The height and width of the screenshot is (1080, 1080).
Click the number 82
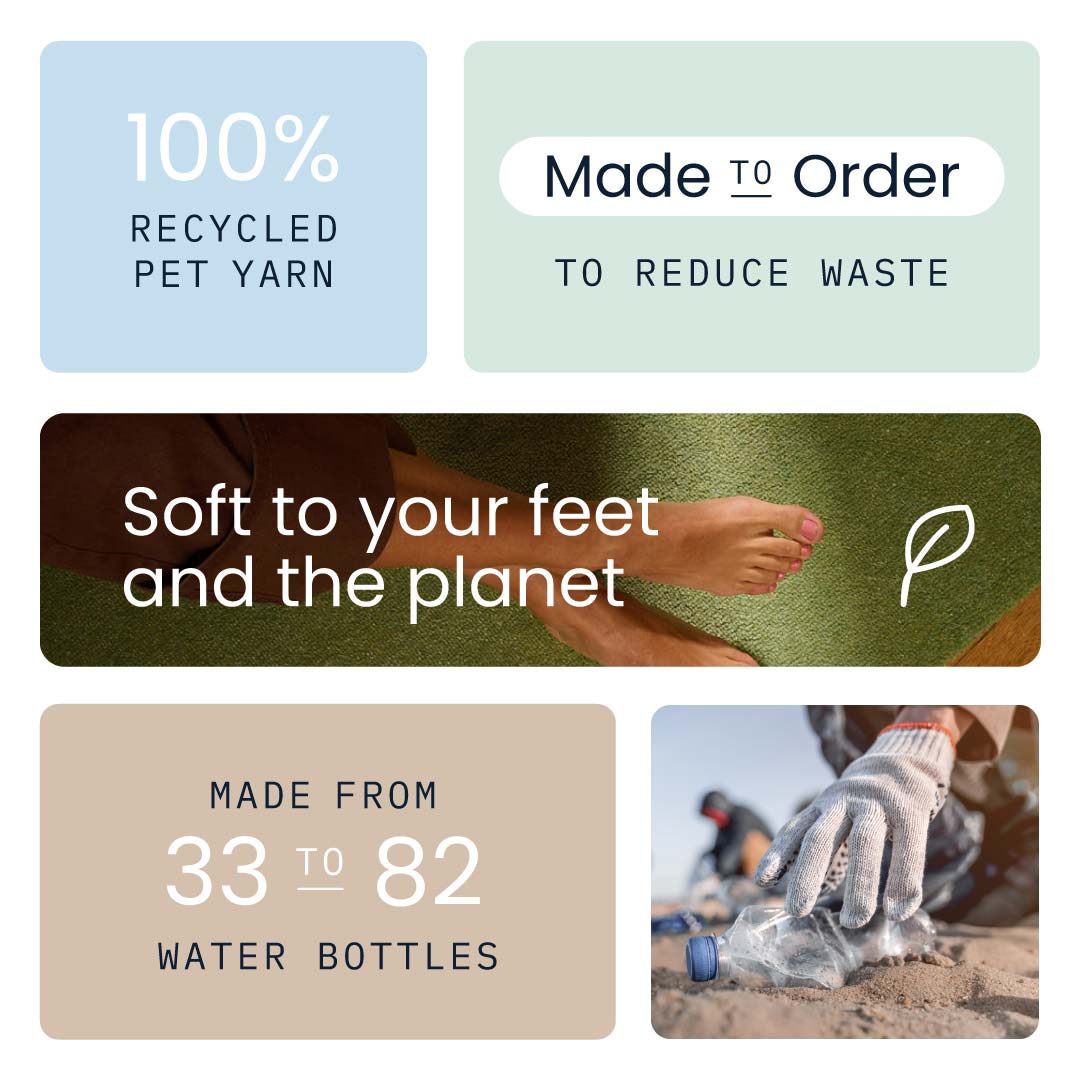[x=428, y=871]
